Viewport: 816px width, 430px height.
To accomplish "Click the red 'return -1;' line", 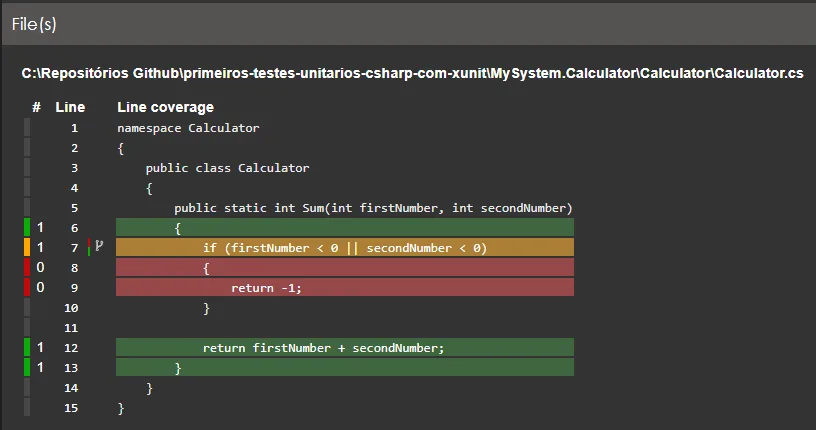I will pos(345,288).
